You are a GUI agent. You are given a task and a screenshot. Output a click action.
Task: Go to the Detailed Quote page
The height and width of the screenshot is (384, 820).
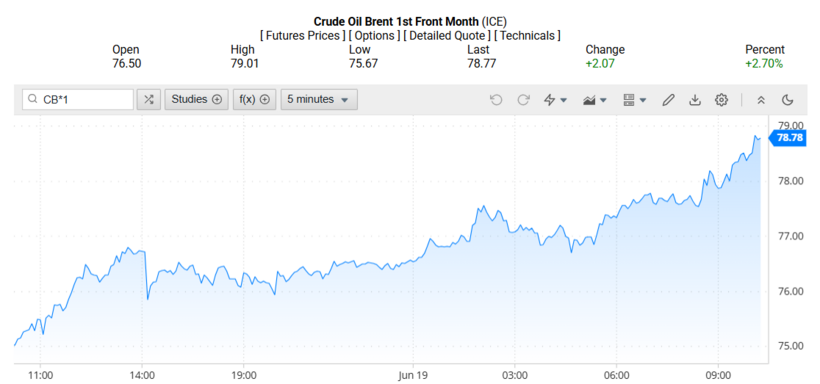tap(447, 36)
